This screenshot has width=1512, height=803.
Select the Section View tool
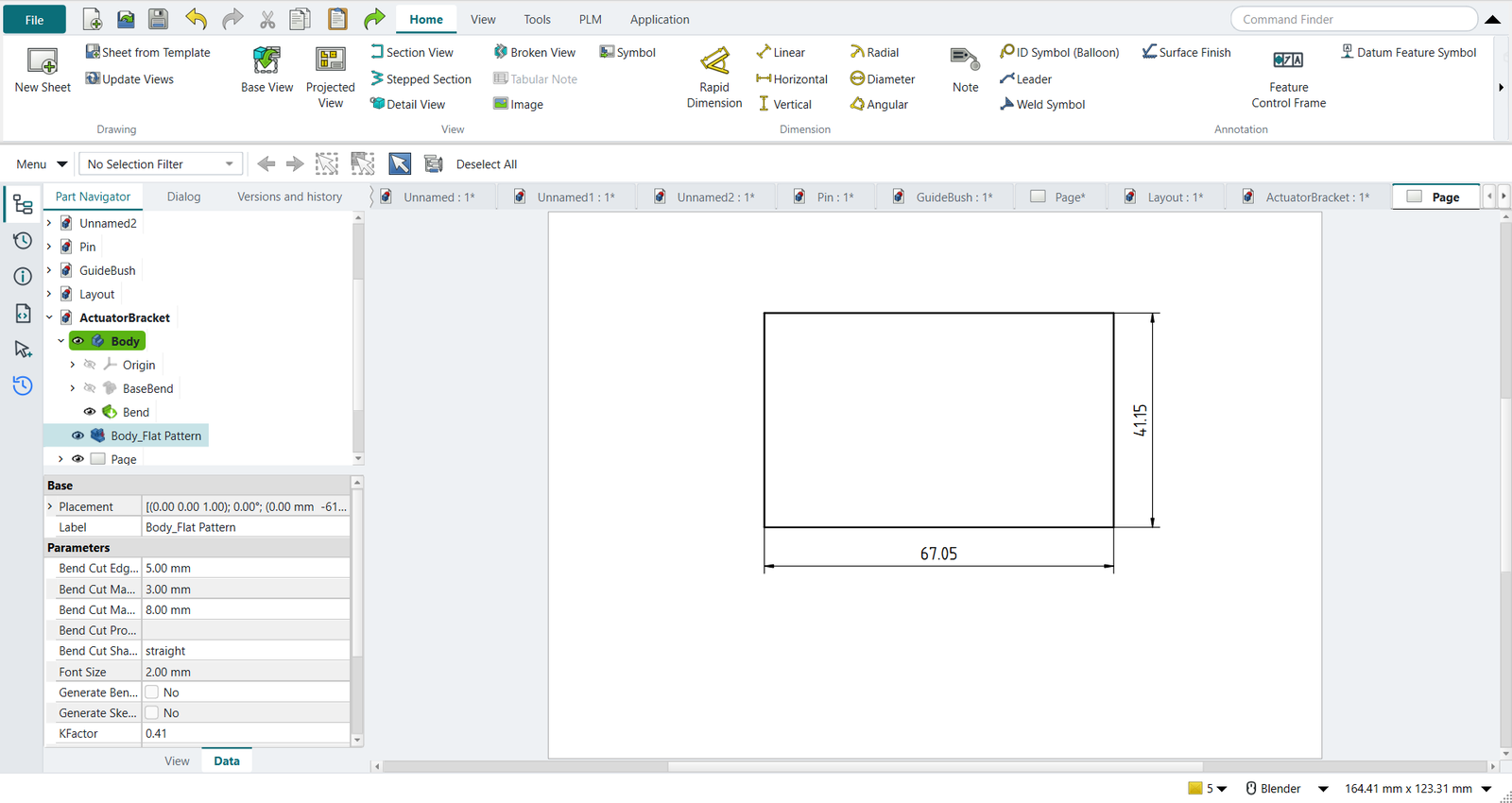412,52
